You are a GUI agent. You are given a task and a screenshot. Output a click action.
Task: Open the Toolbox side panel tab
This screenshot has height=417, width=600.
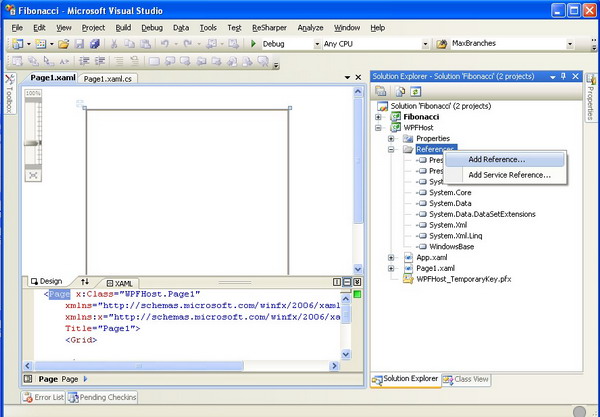pos(9,93)
